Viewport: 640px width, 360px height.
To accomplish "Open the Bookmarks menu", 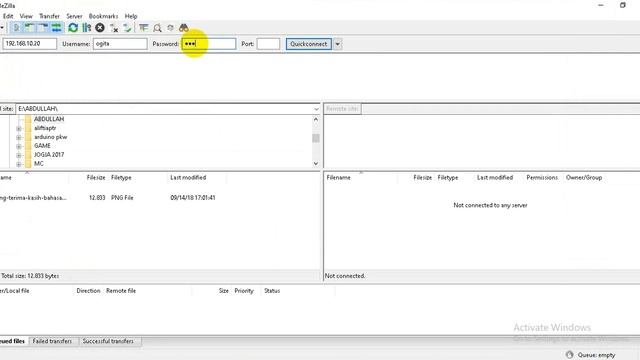I will coord(103,16).
